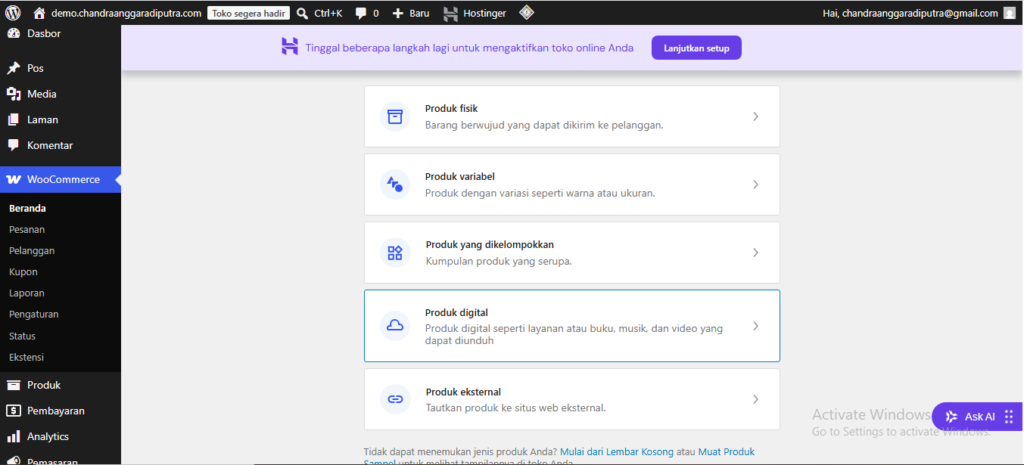Click the Media icon in sidebar

[14, 94]
